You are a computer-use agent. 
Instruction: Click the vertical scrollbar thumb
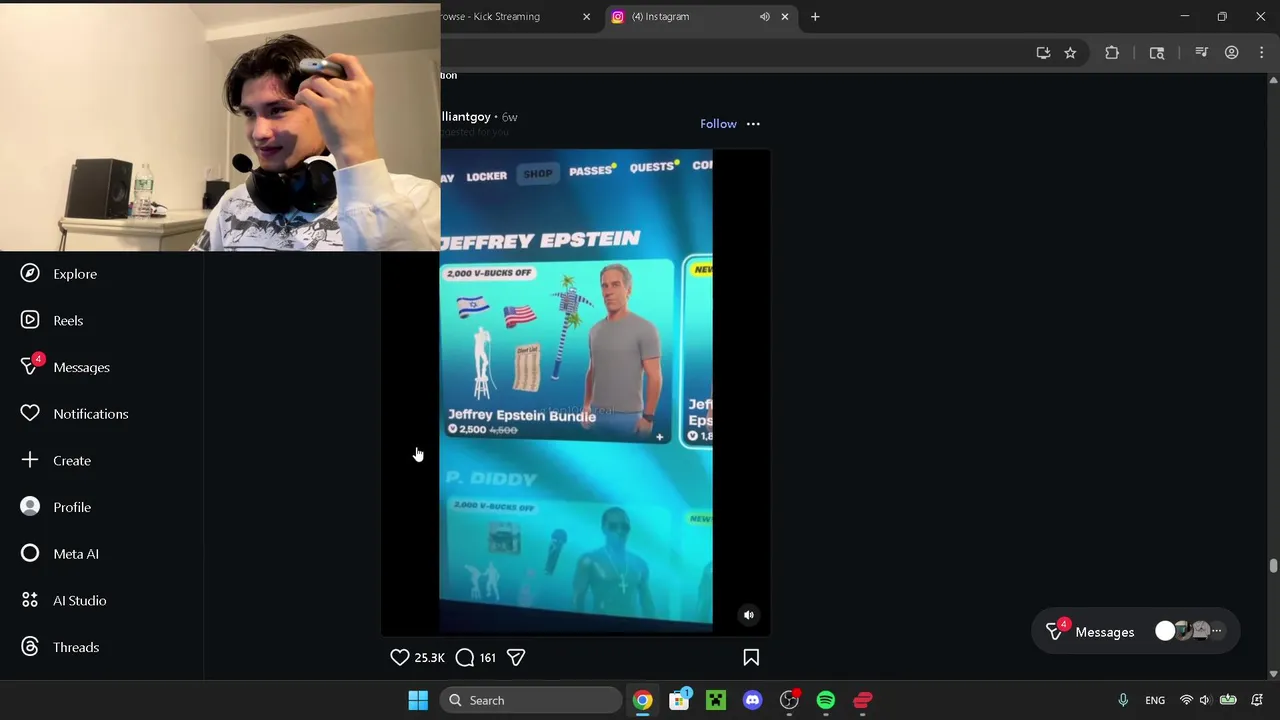tap(1273, 566)
